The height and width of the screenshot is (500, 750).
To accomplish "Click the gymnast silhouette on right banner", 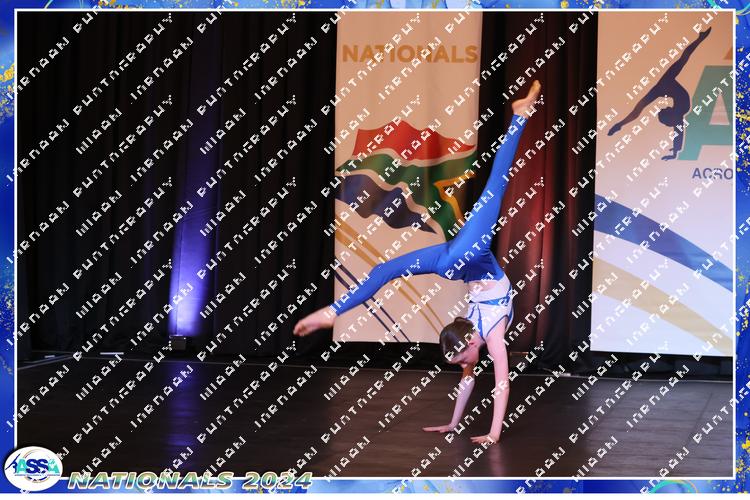I will pyautogui.click(x=660, y=93).
